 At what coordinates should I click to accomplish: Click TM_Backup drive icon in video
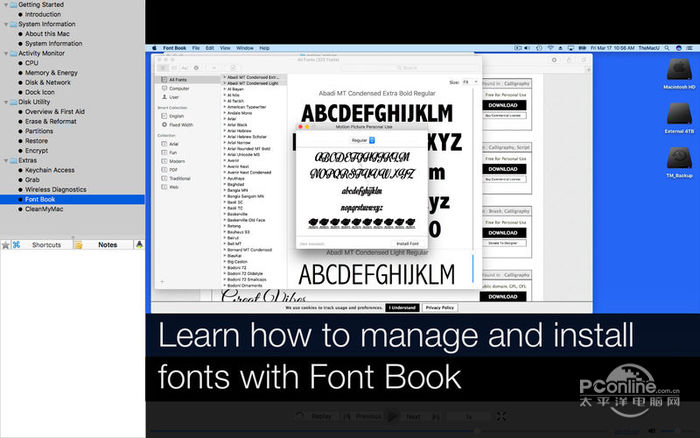(679, 159)
